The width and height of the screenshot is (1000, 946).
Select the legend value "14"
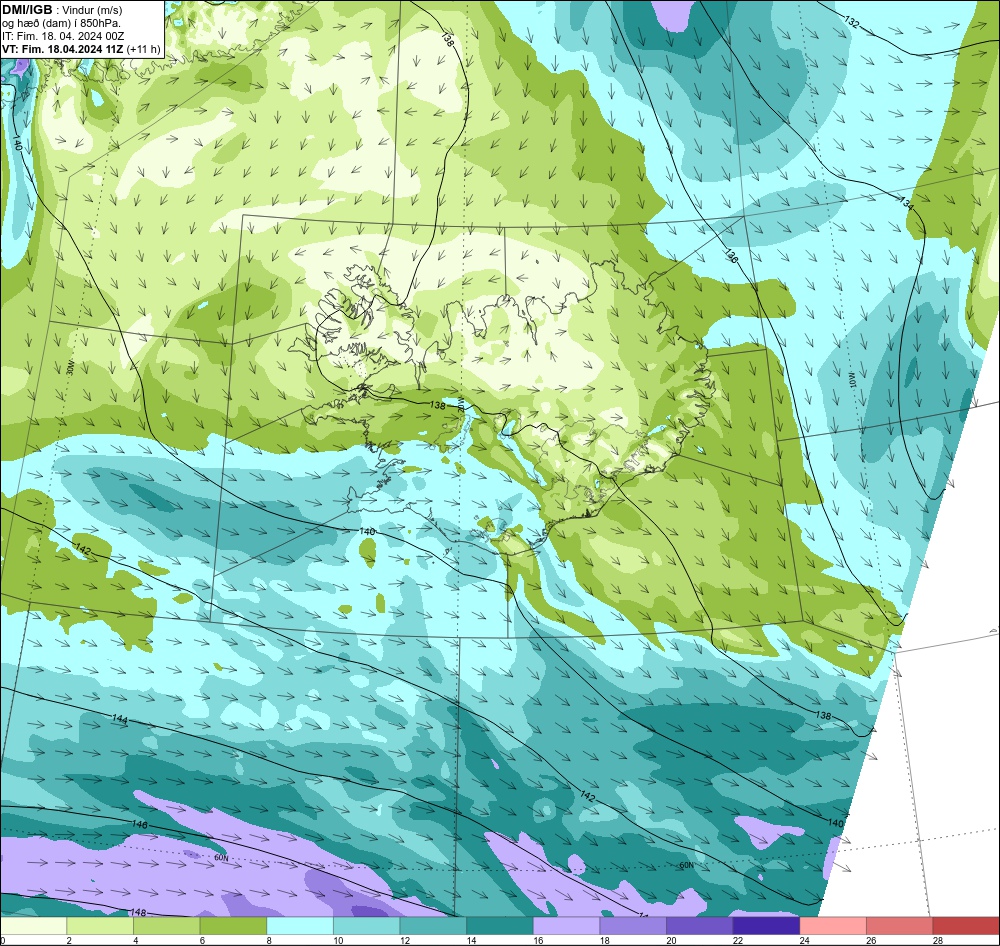click(471, 940)
